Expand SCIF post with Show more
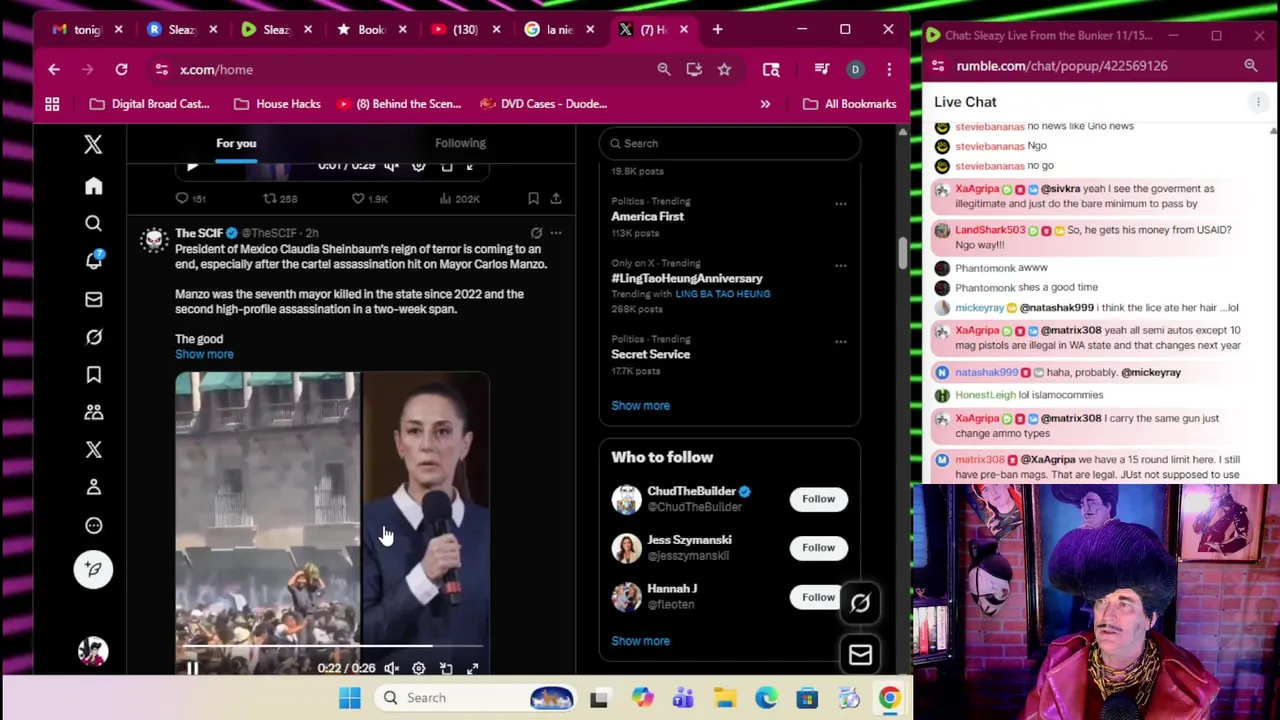 [x=204, y=354]
